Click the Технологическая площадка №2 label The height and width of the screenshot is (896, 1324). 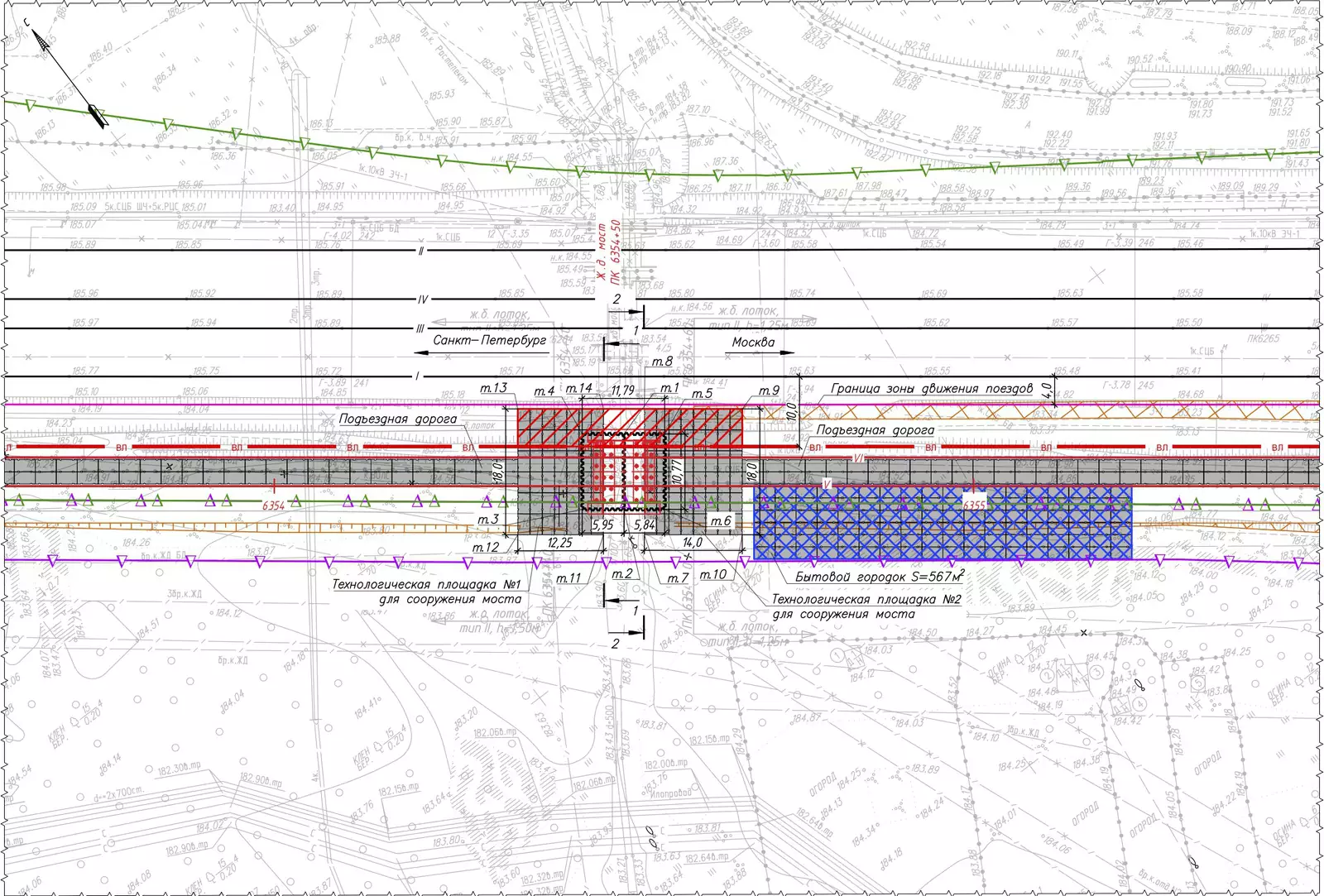point(866,606)
